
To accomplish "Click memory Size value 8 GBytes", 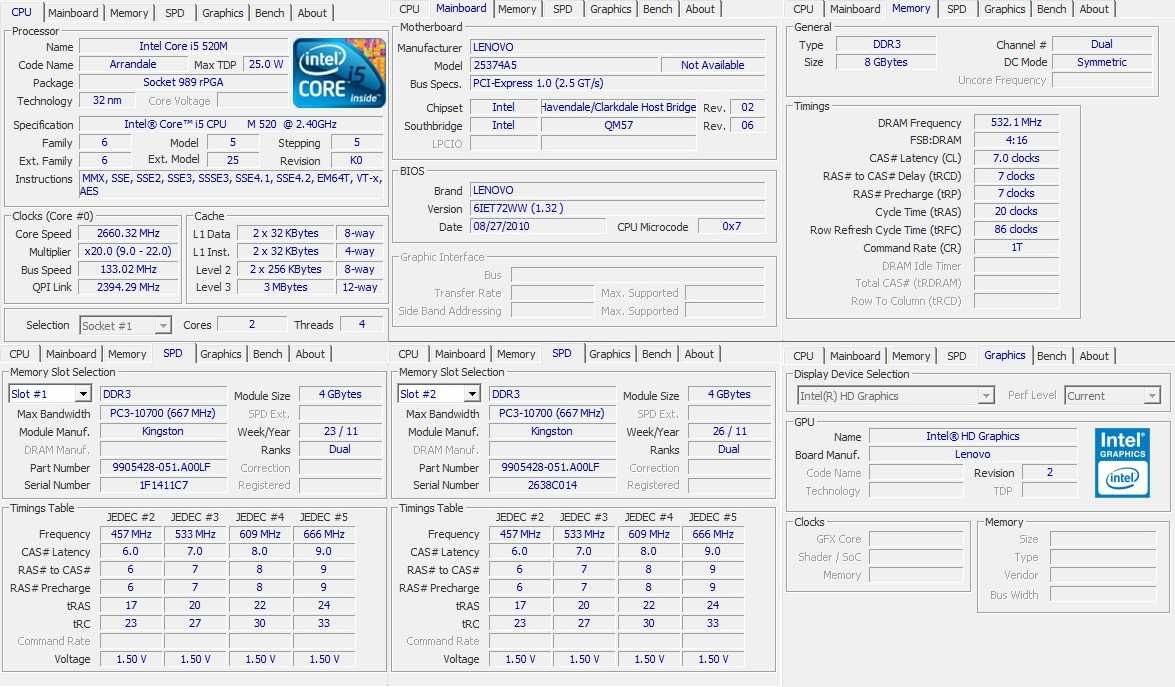I will [x=886, y=63].
